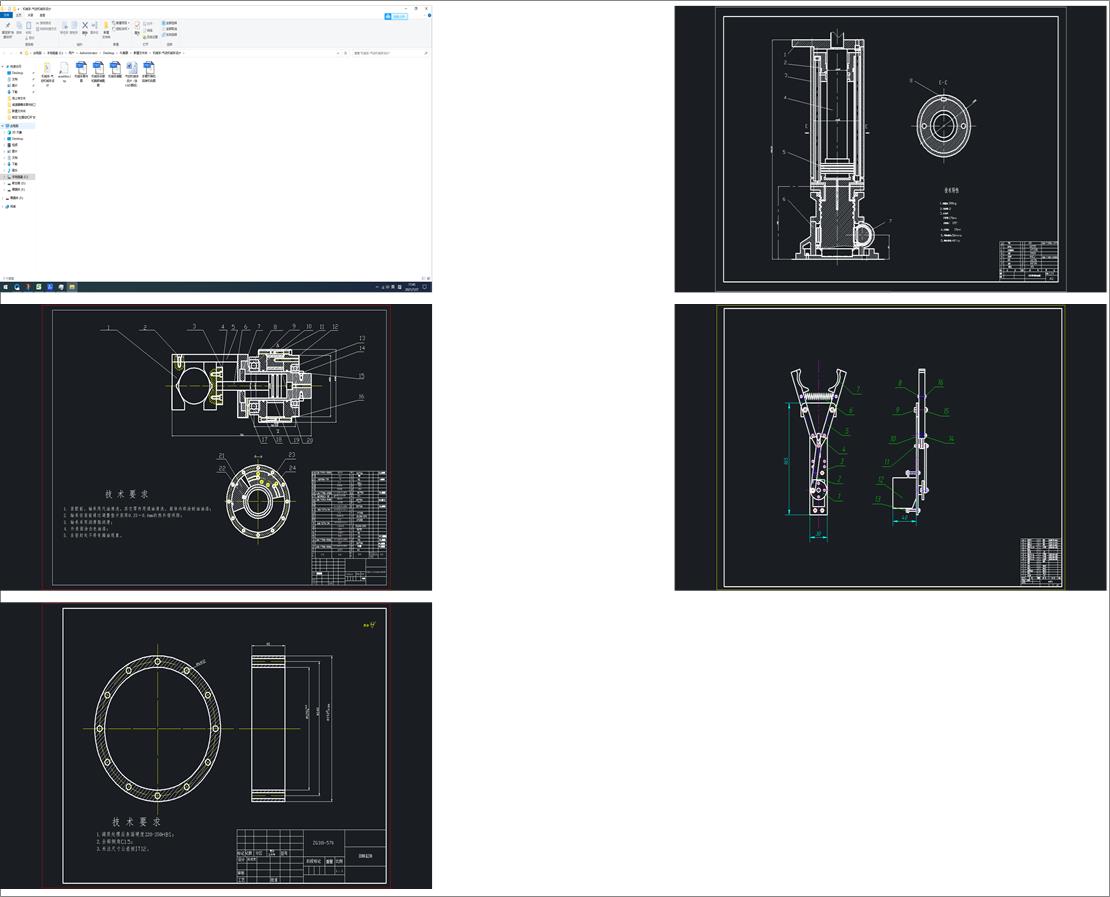Click the Paste icon in Explorer ribbon

[x=28, y=25]
